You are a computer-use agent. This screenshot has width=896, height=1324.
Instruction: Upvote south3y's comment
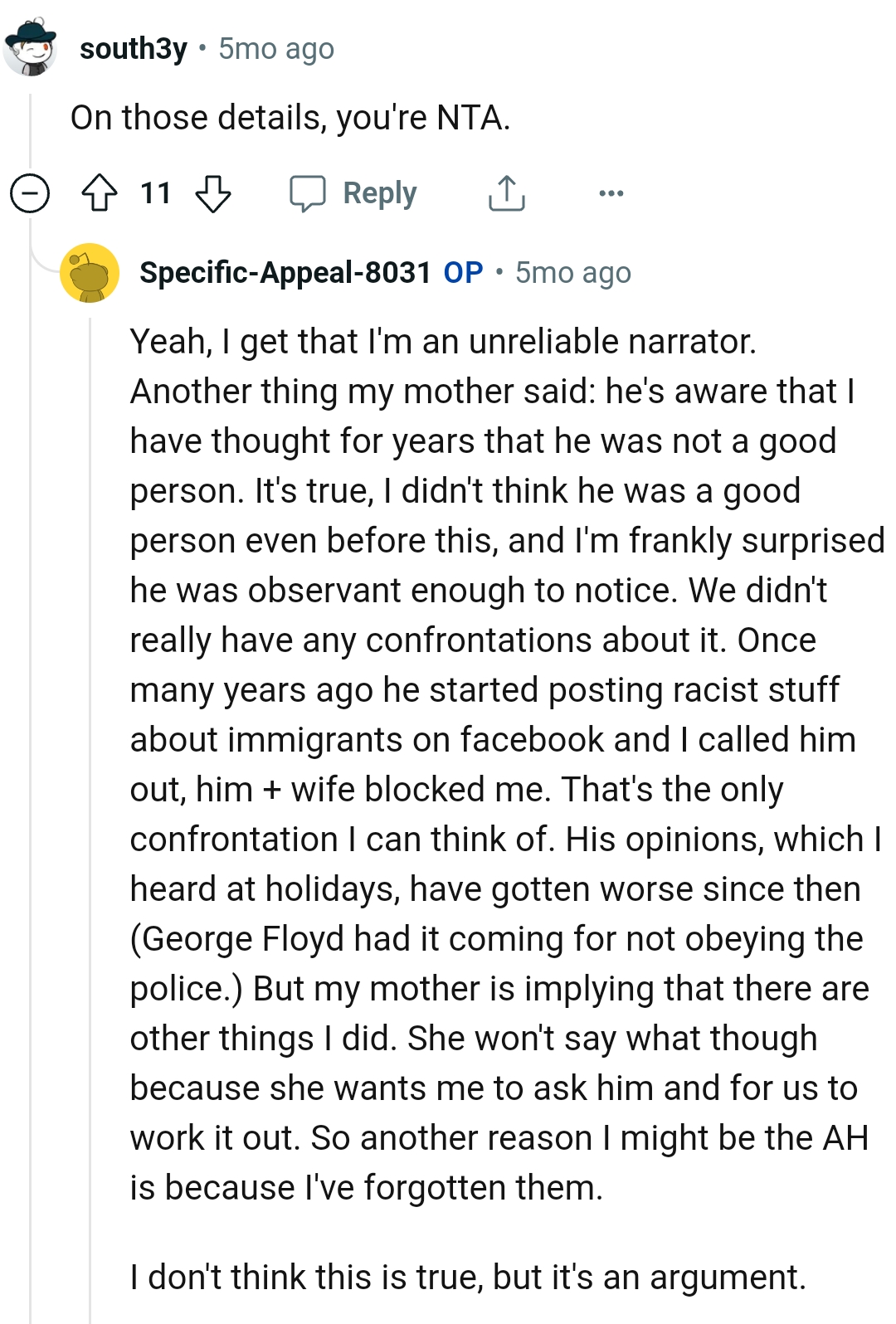[x=100, y=193]
